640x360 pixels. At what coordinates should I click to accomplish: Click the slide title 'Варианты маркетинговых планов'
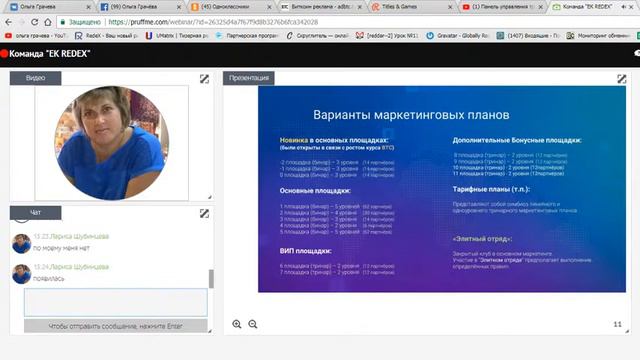pyautogui.click(x=411, y=115)
